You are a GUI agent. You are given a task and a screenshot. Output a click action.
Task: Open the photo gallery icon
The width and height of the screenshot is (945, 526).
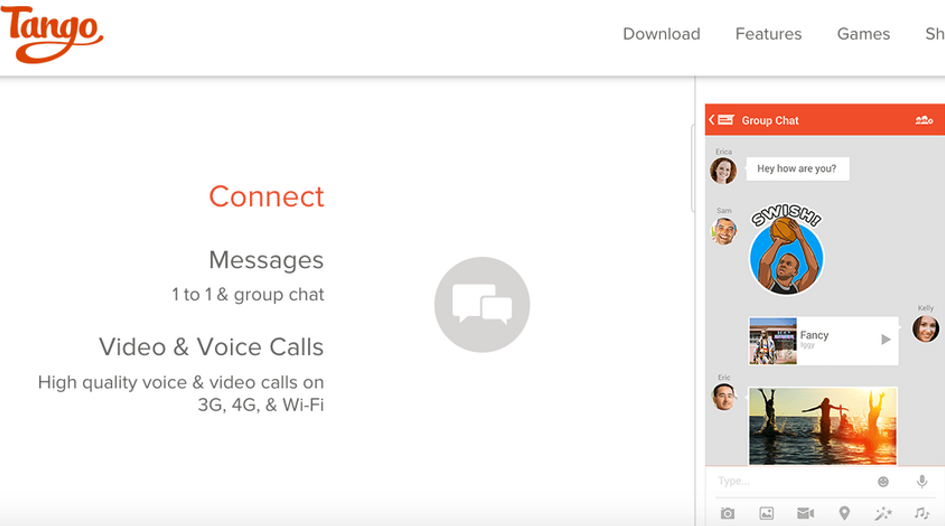click(x=766, y=513)
